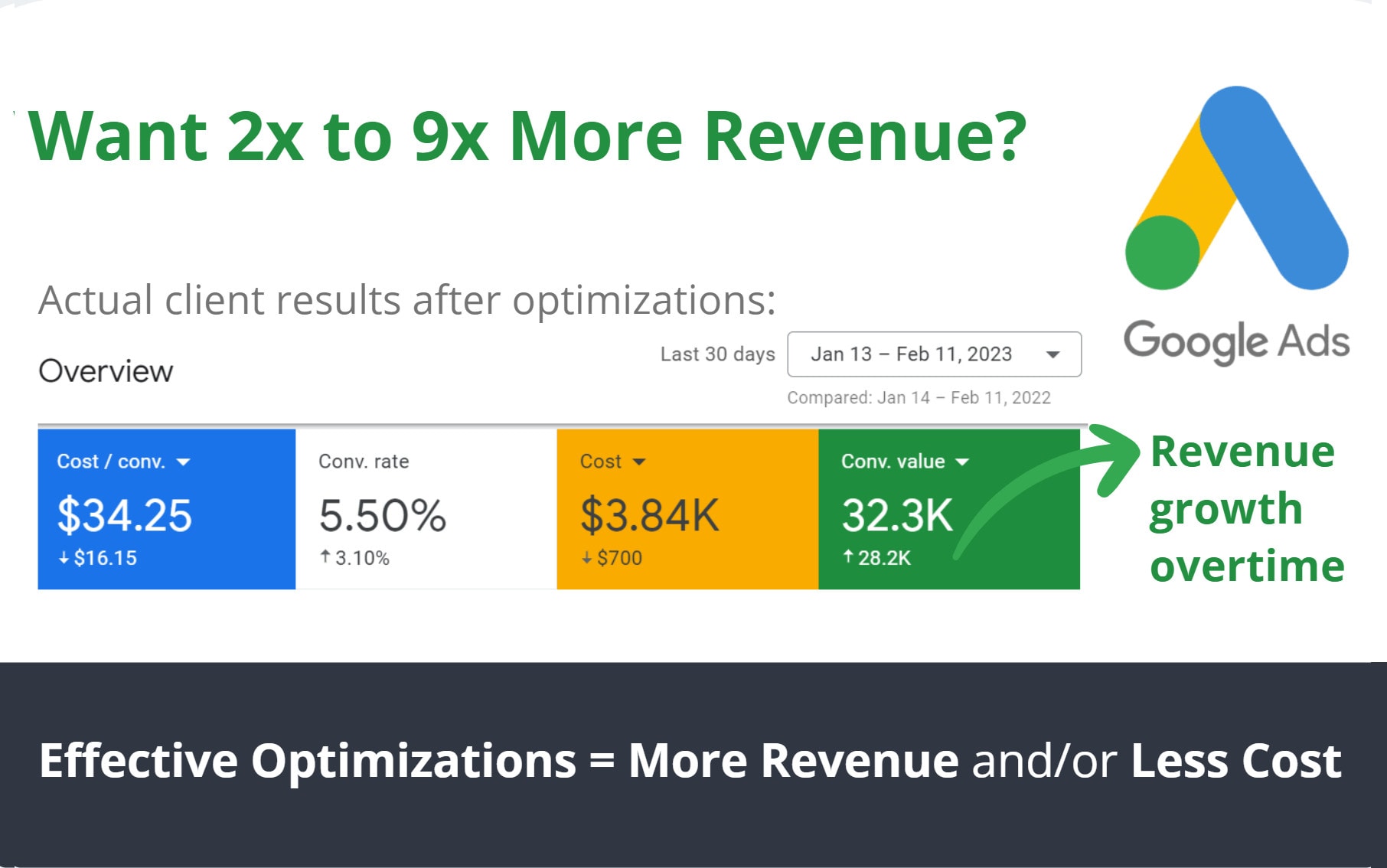
Task: Click the Want 2x to 9x More Revenue headline
Action: point(528,136)
